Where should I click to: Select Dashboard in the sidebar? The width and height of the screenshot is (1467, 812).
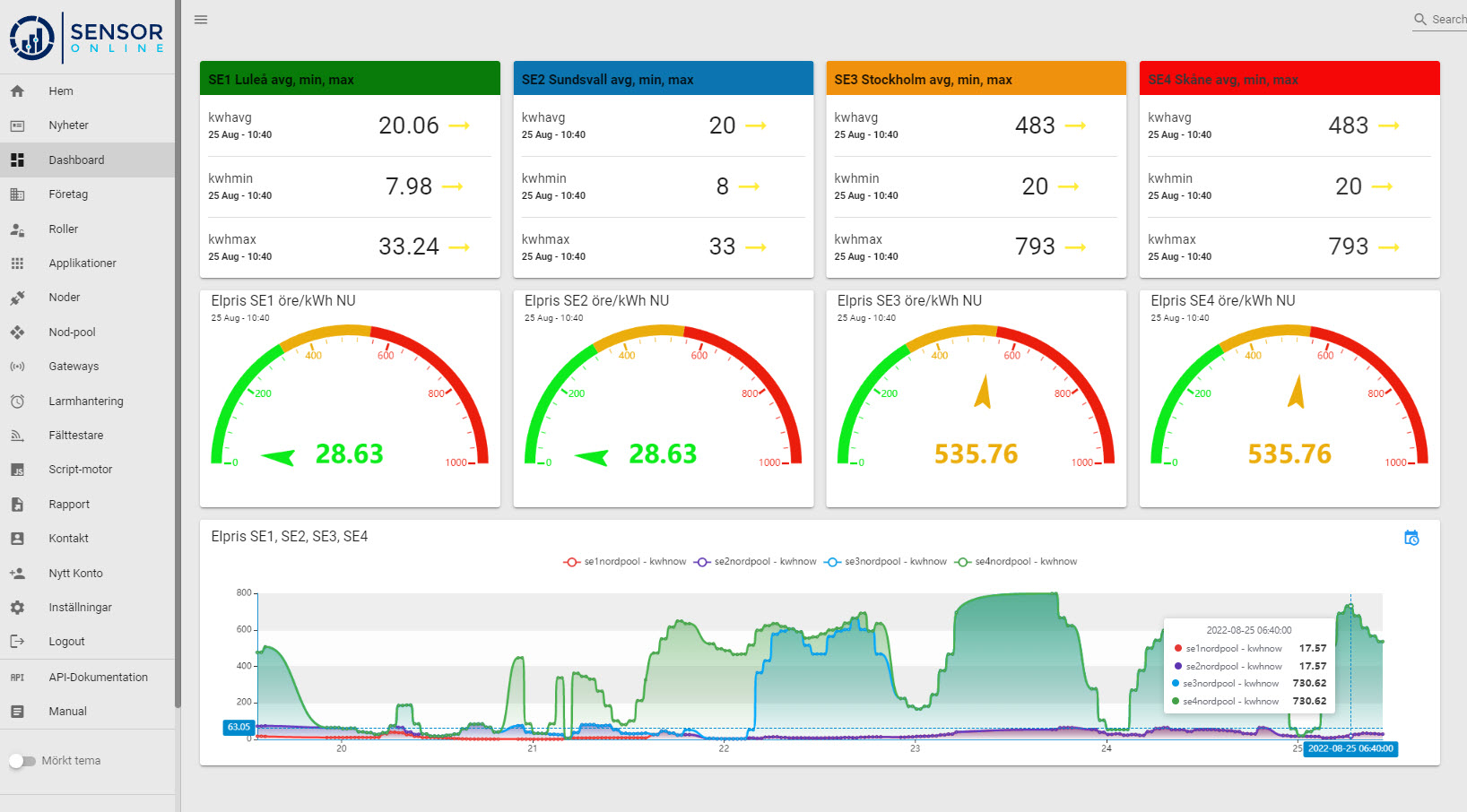coord(87,160)
